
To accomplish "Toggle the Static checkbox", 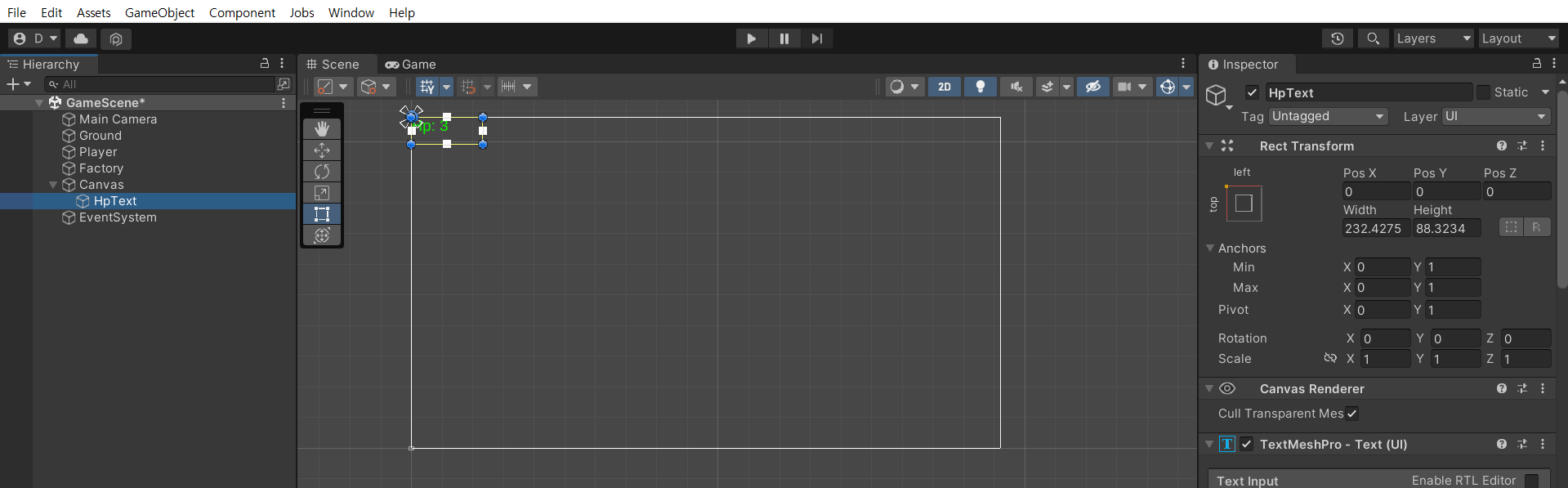I will [1483, 92].
